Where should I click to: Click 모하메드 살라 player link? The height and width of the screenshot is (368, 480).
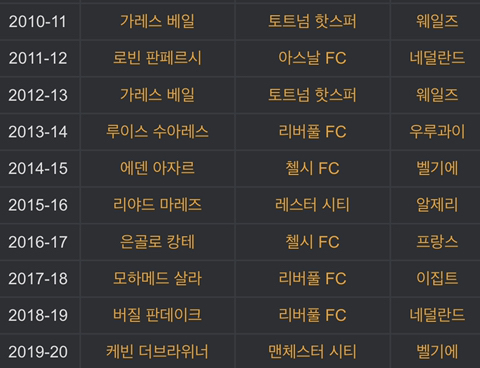pos(157,278)
